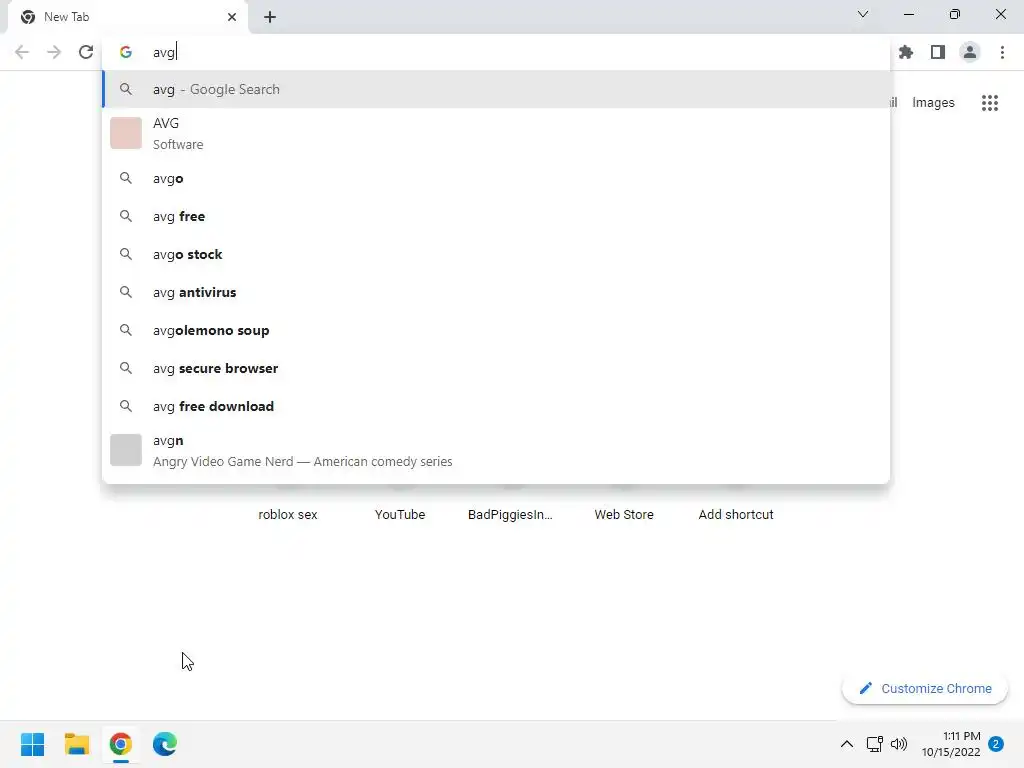Open the clock showing 1:11 PM

tap(951, 744)
